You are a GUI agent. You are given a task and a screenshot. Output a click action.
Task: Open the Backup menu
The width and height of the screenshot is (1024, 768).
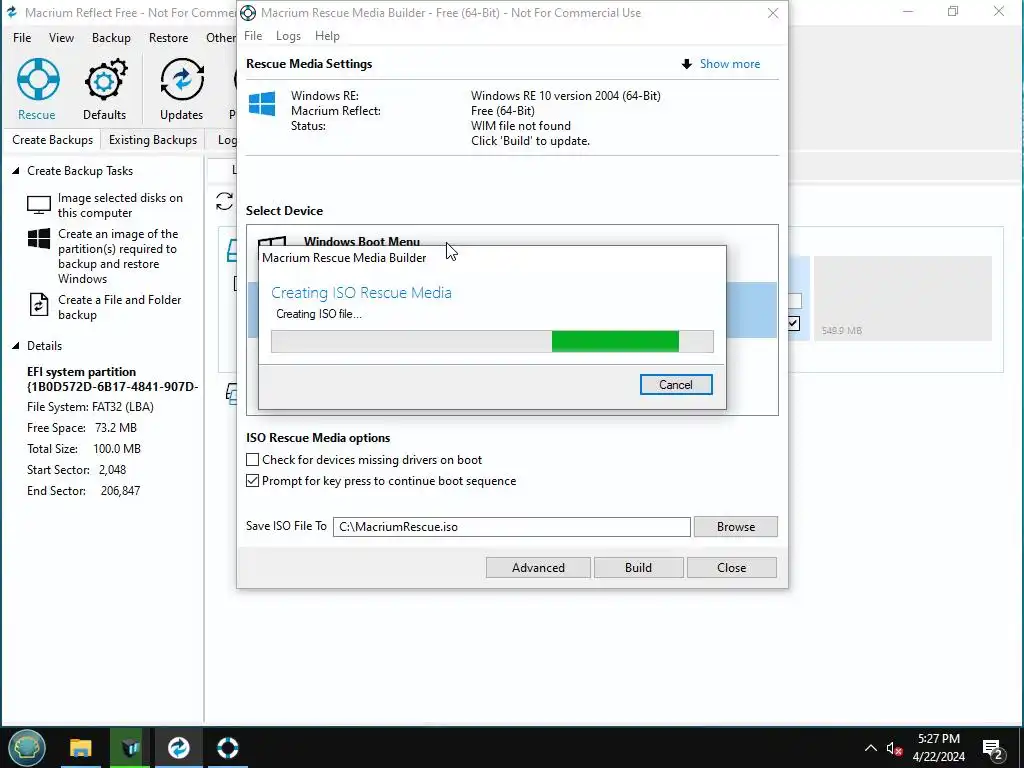click(111, 38)
